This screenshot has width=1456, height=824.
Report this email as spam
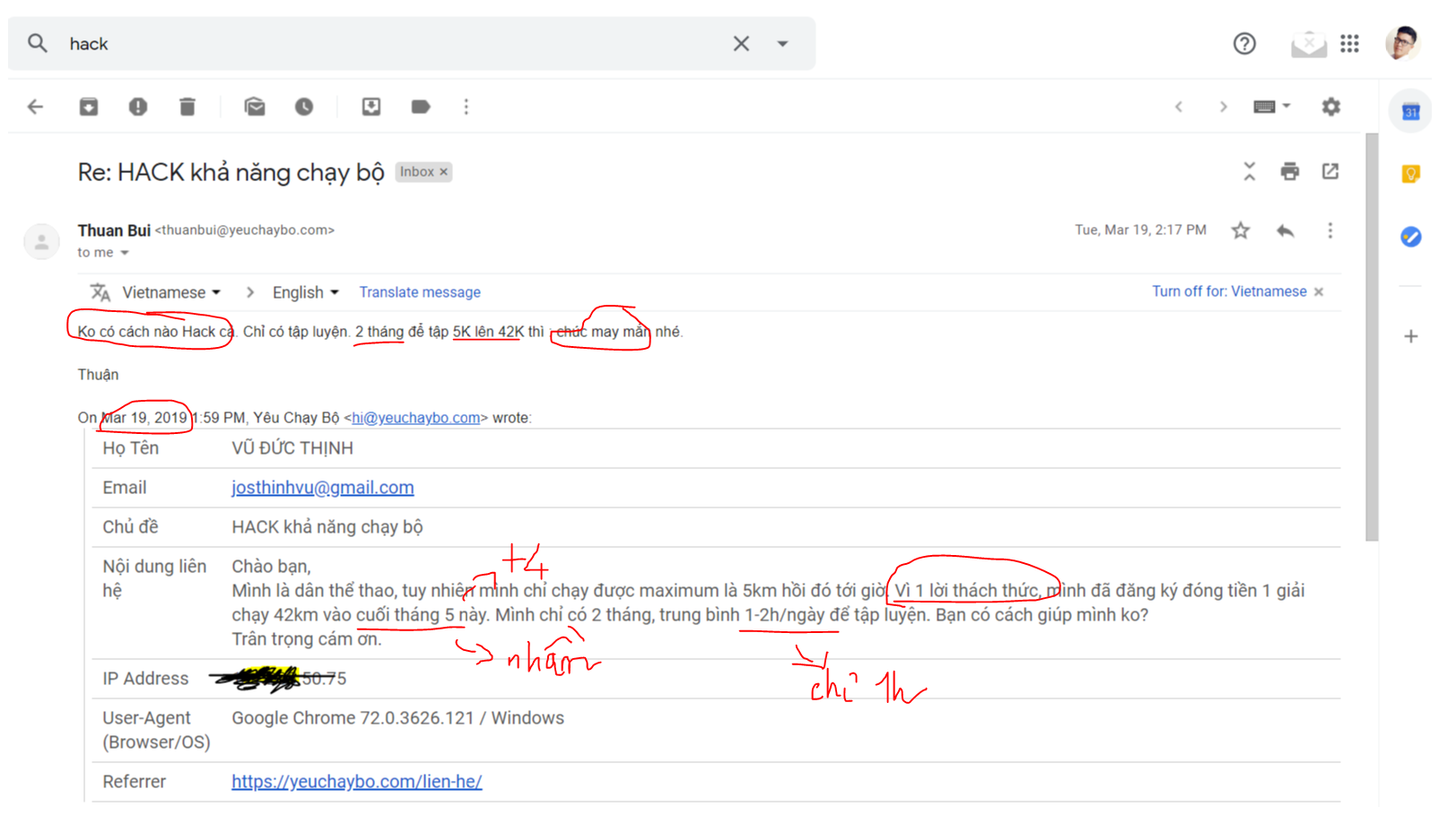coord(137,107)
